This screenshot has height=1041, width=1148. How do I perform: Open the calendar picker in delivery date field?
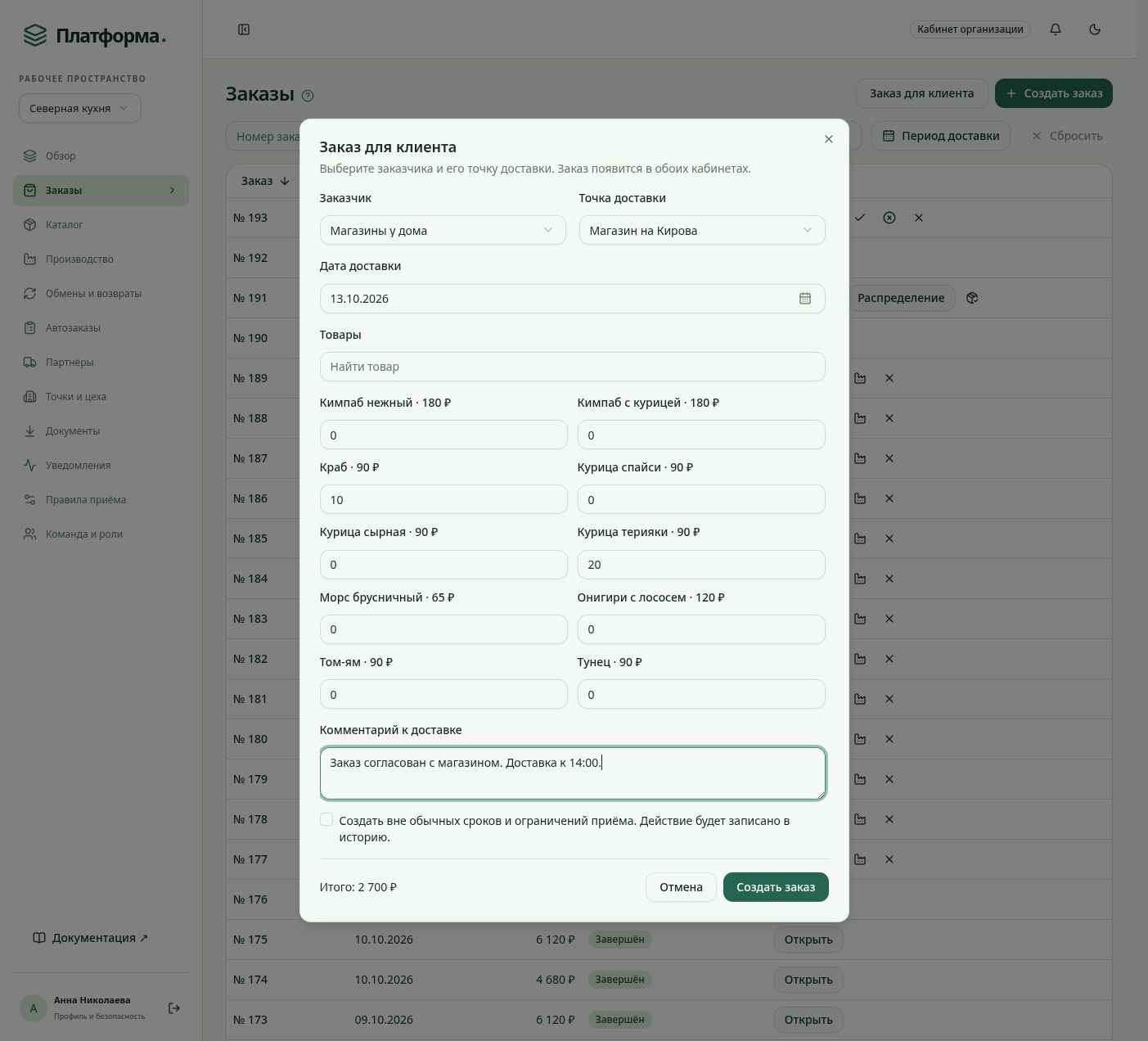tap(805, 299)
